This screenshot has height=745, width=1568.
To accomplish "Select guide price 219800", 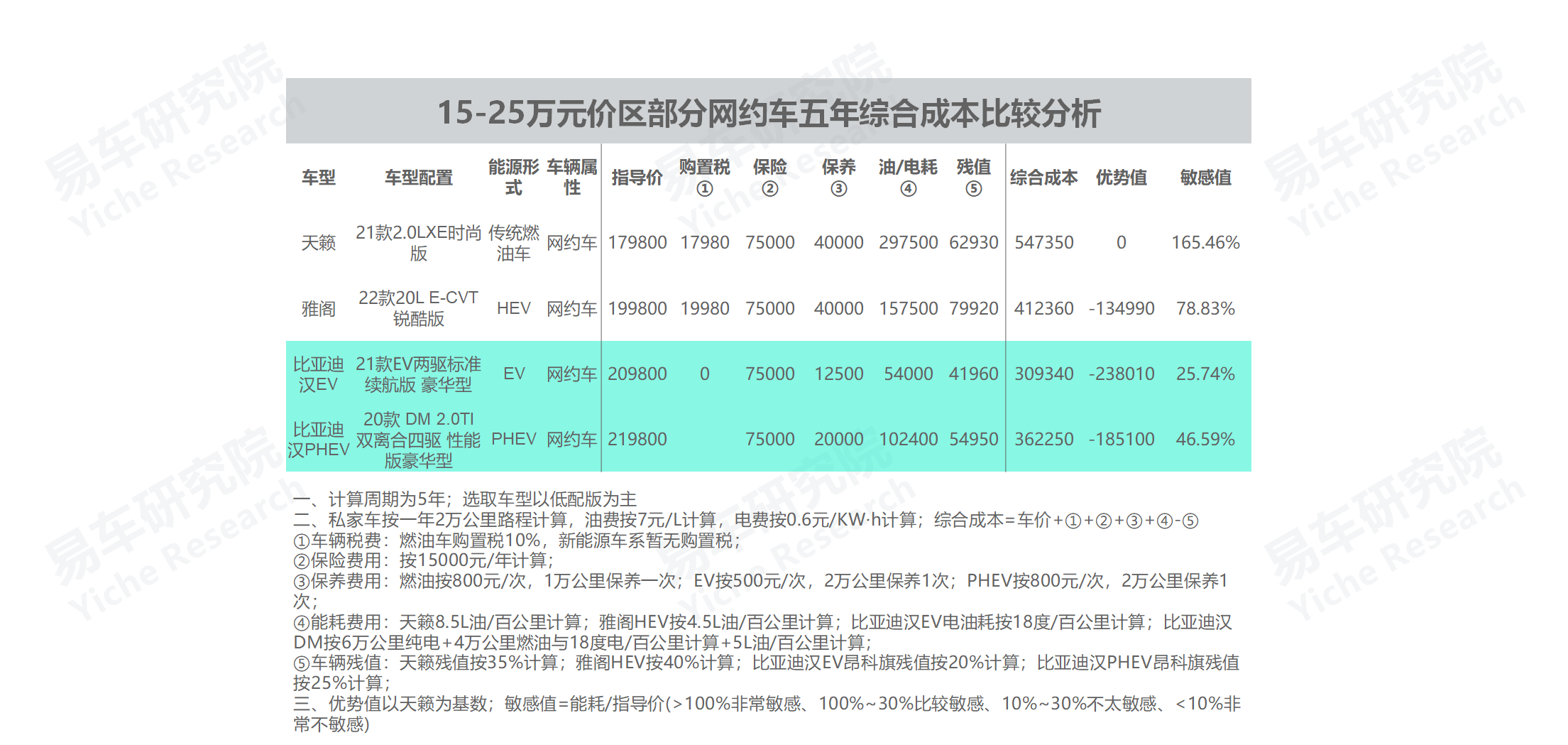I will [637, 440].
